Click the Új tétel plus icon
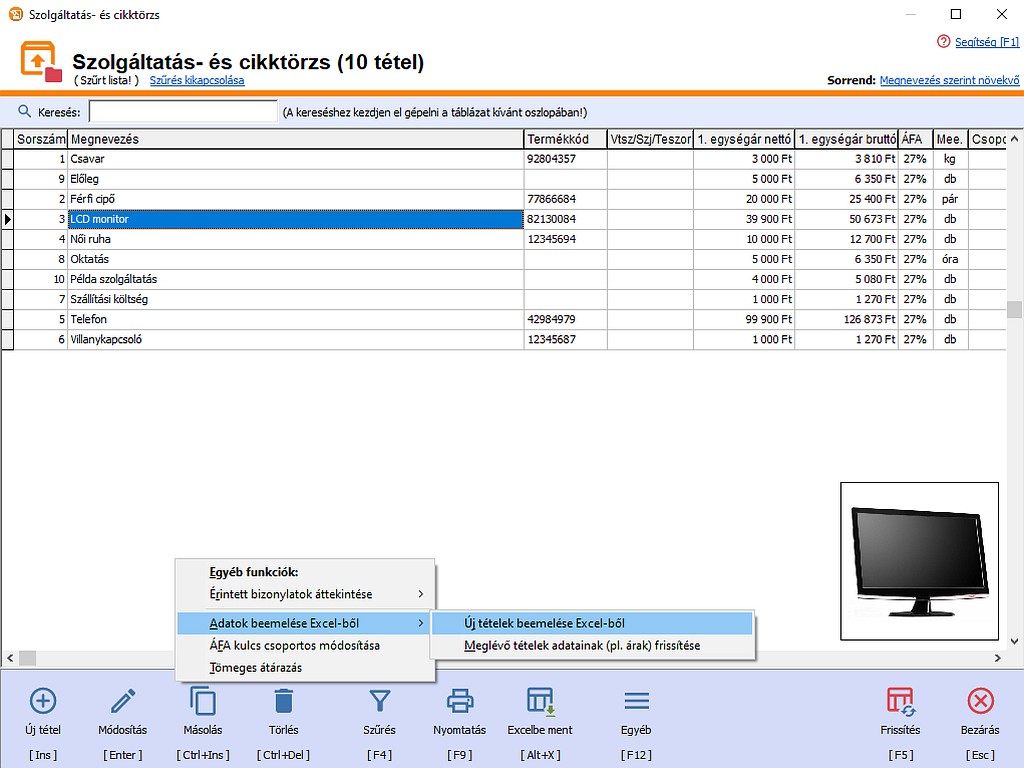 tap(43, 700)
